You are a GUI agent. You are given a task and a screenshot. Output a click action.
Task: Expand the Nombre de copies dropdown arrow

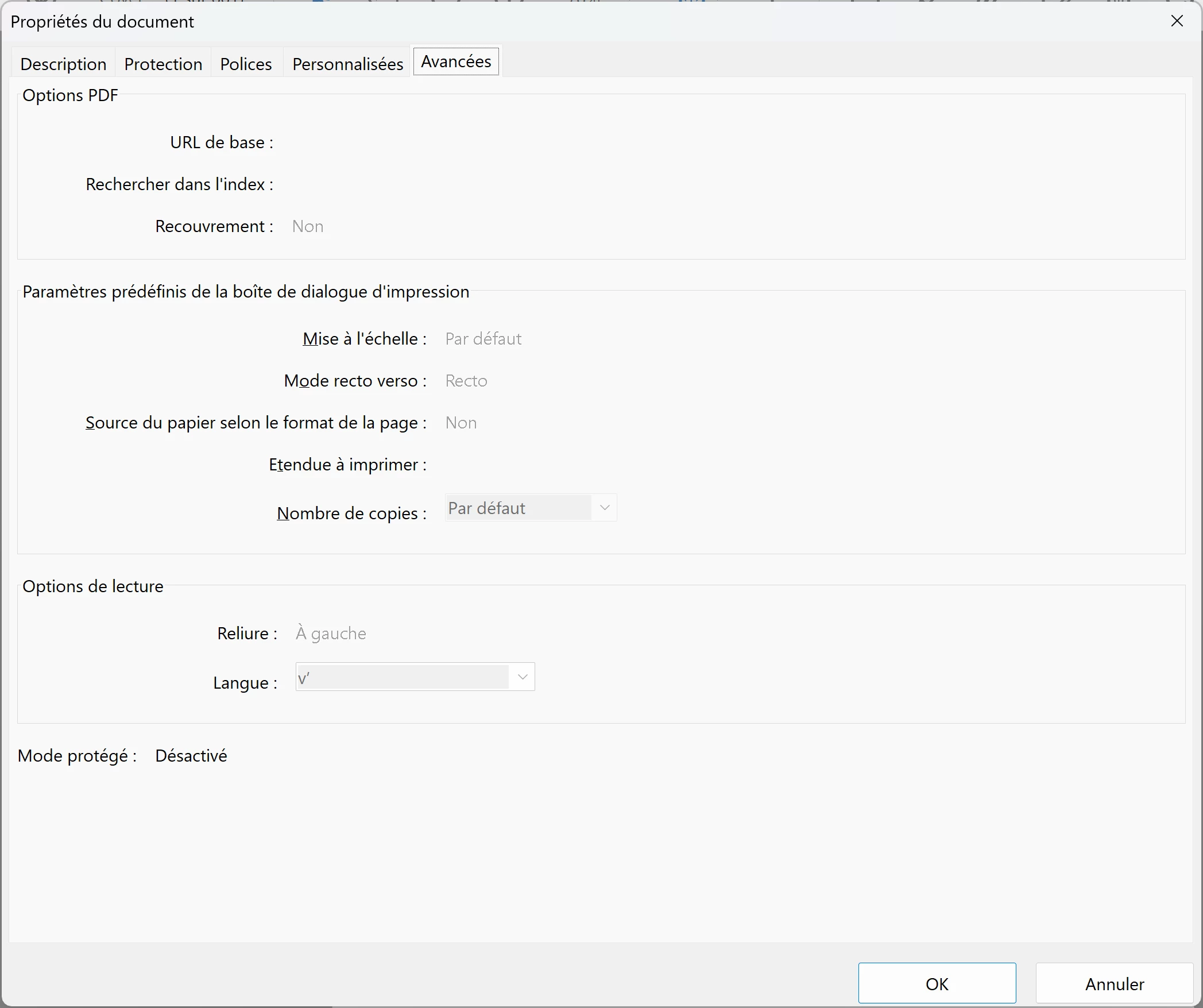point(604,508)
